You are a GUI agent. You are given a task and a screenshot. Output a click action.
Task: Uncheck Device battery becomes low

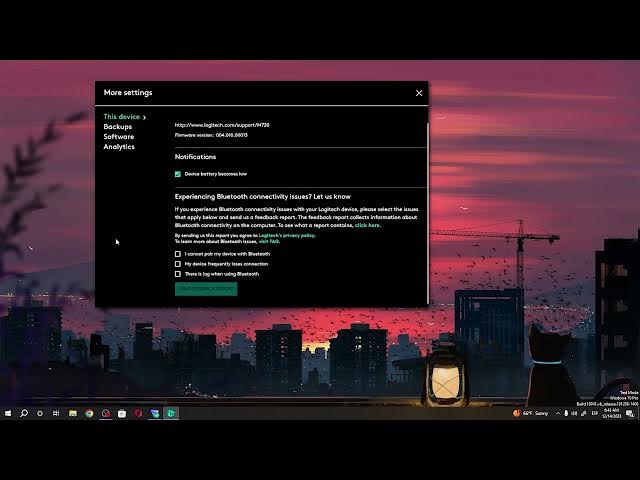click(178, 174)
